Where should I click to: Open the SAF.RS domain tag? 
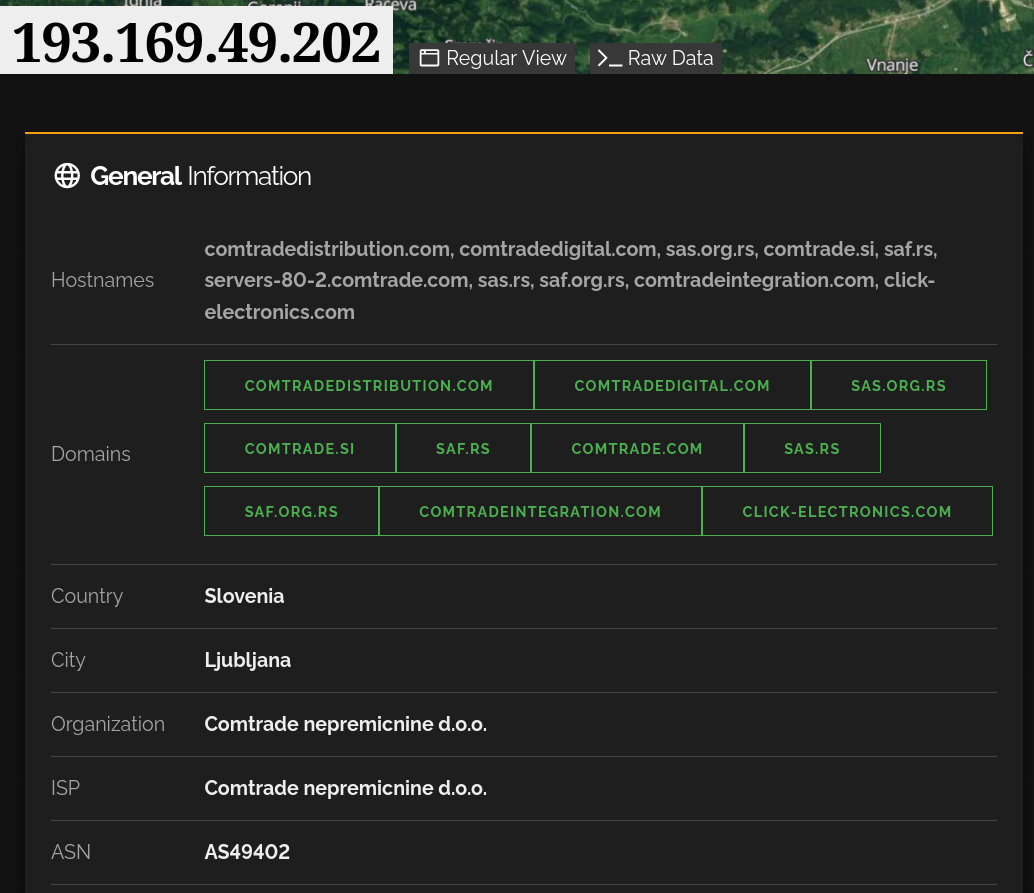tap(463, 448)
